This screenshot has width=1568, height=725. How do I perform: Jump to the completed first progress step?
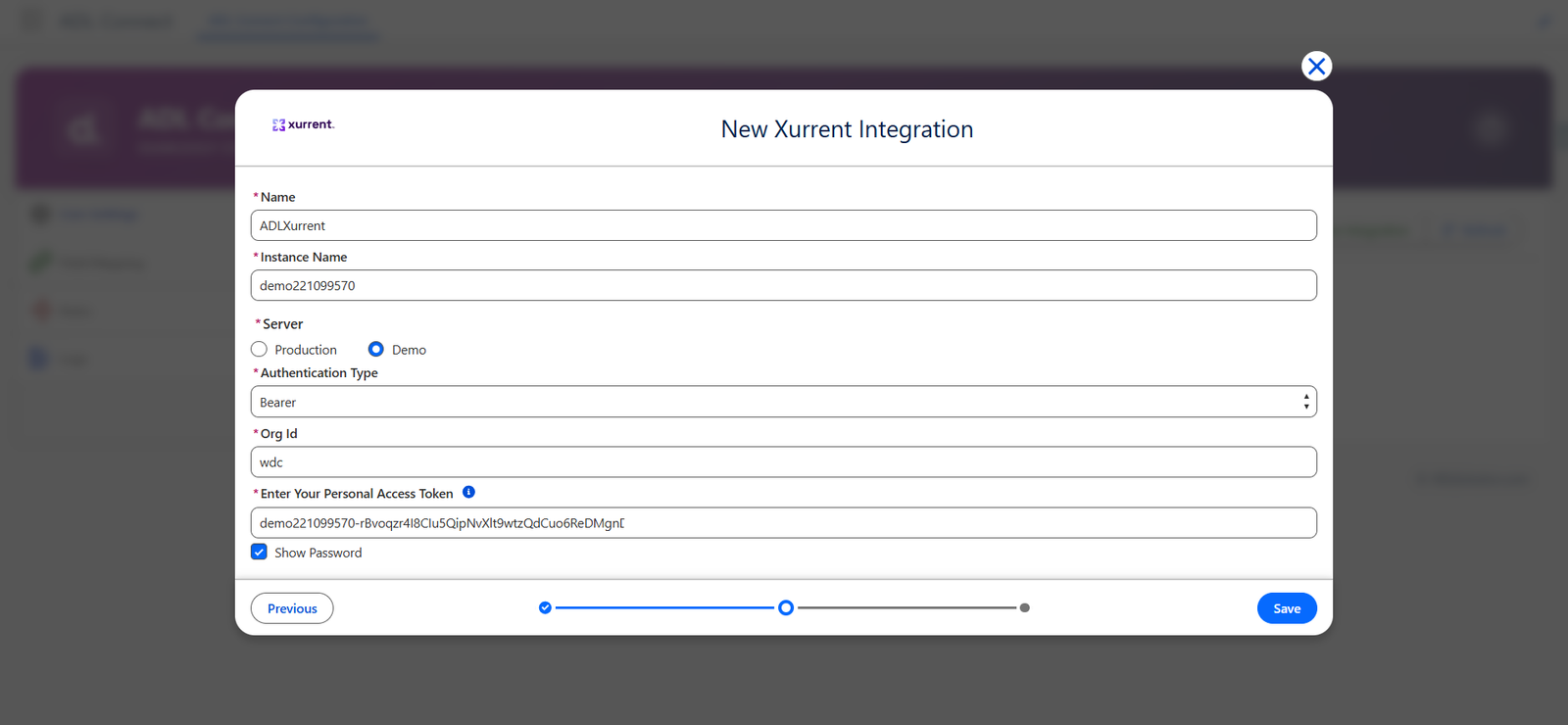pos(545,607)
